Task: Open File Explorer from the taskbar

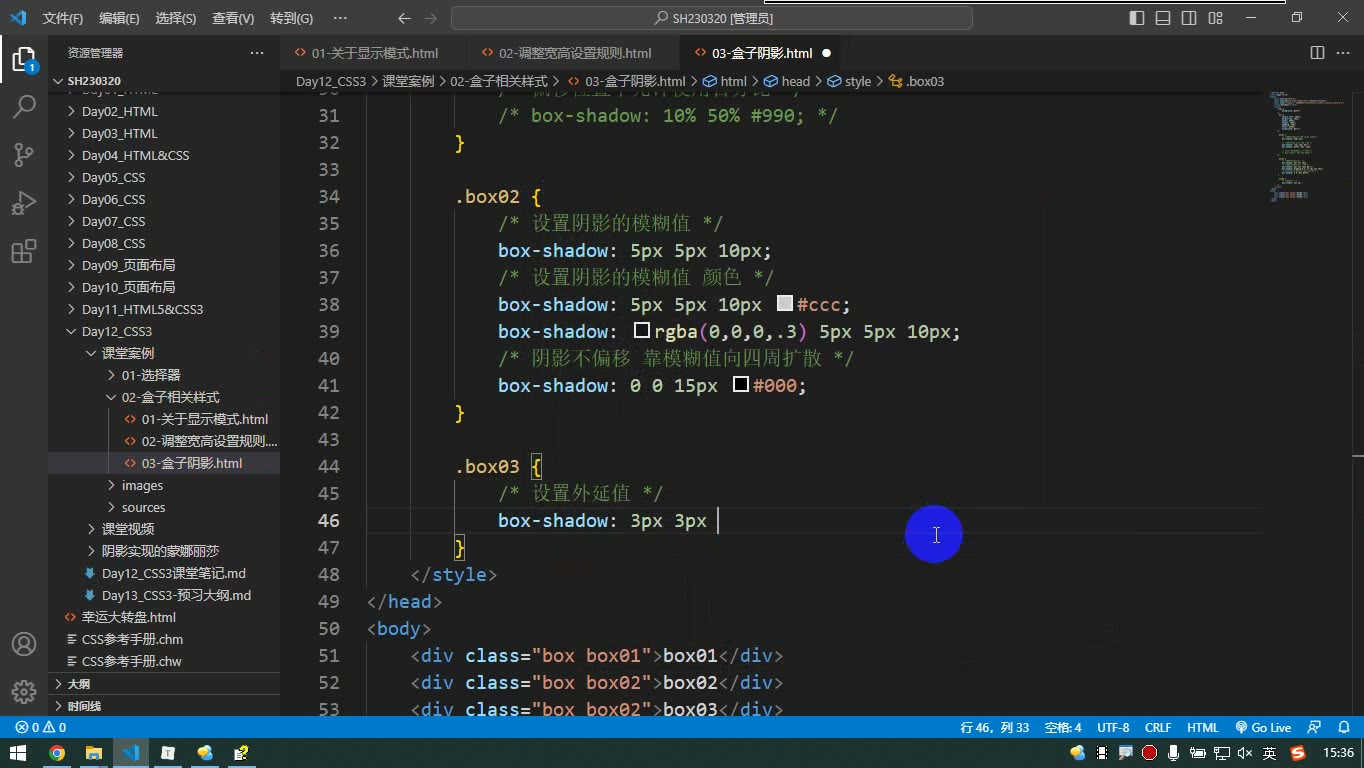Action: click(x=93, y=753)
